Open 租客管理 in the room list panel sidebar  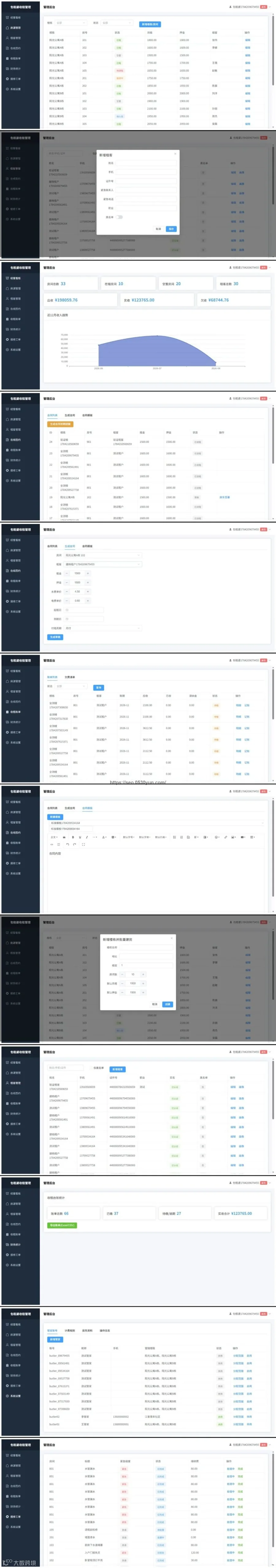(15, 38)
